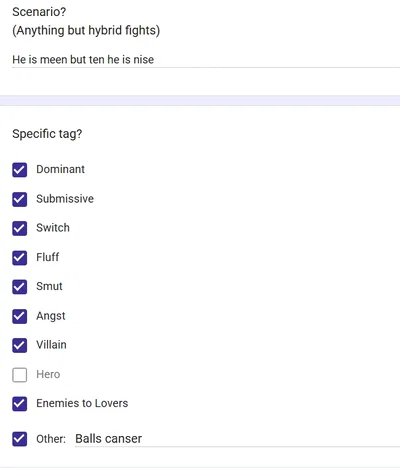Click the Villain option label
The height and width of the screenshot is (468, 400).
51,345
